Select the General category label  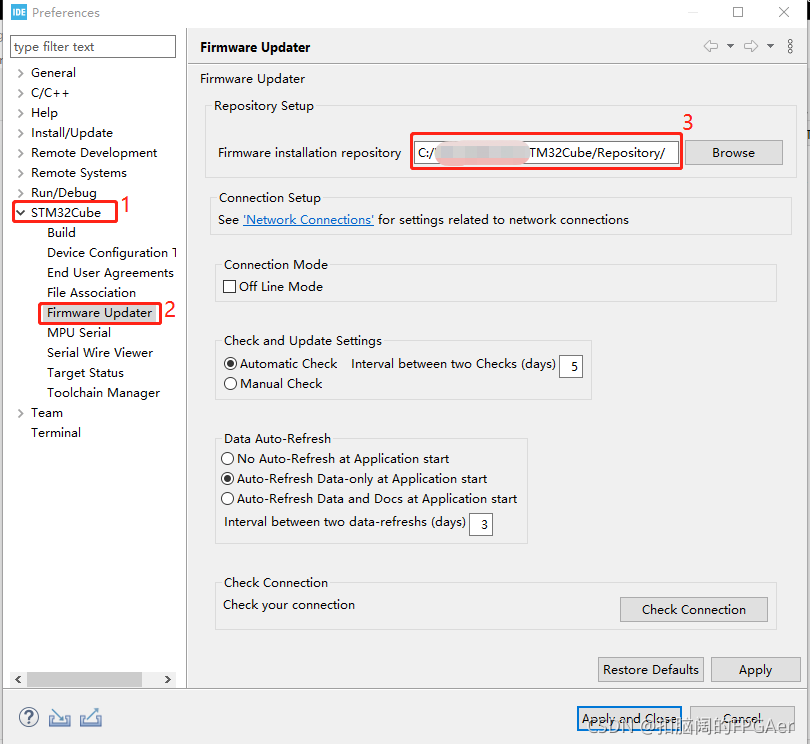[x=53, y=73]
